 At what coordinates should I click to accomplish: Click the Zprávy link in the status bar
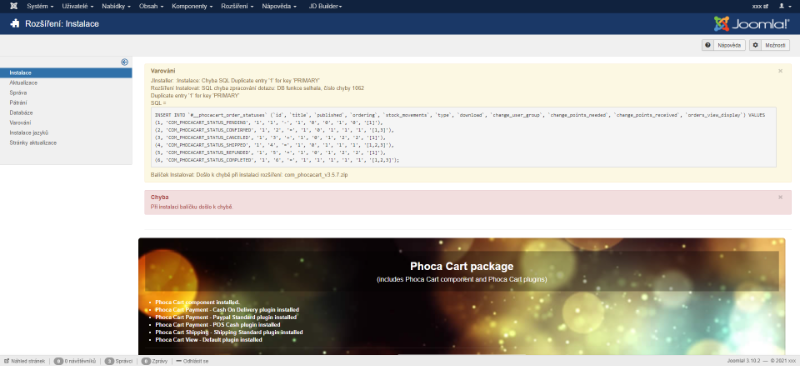154,361
